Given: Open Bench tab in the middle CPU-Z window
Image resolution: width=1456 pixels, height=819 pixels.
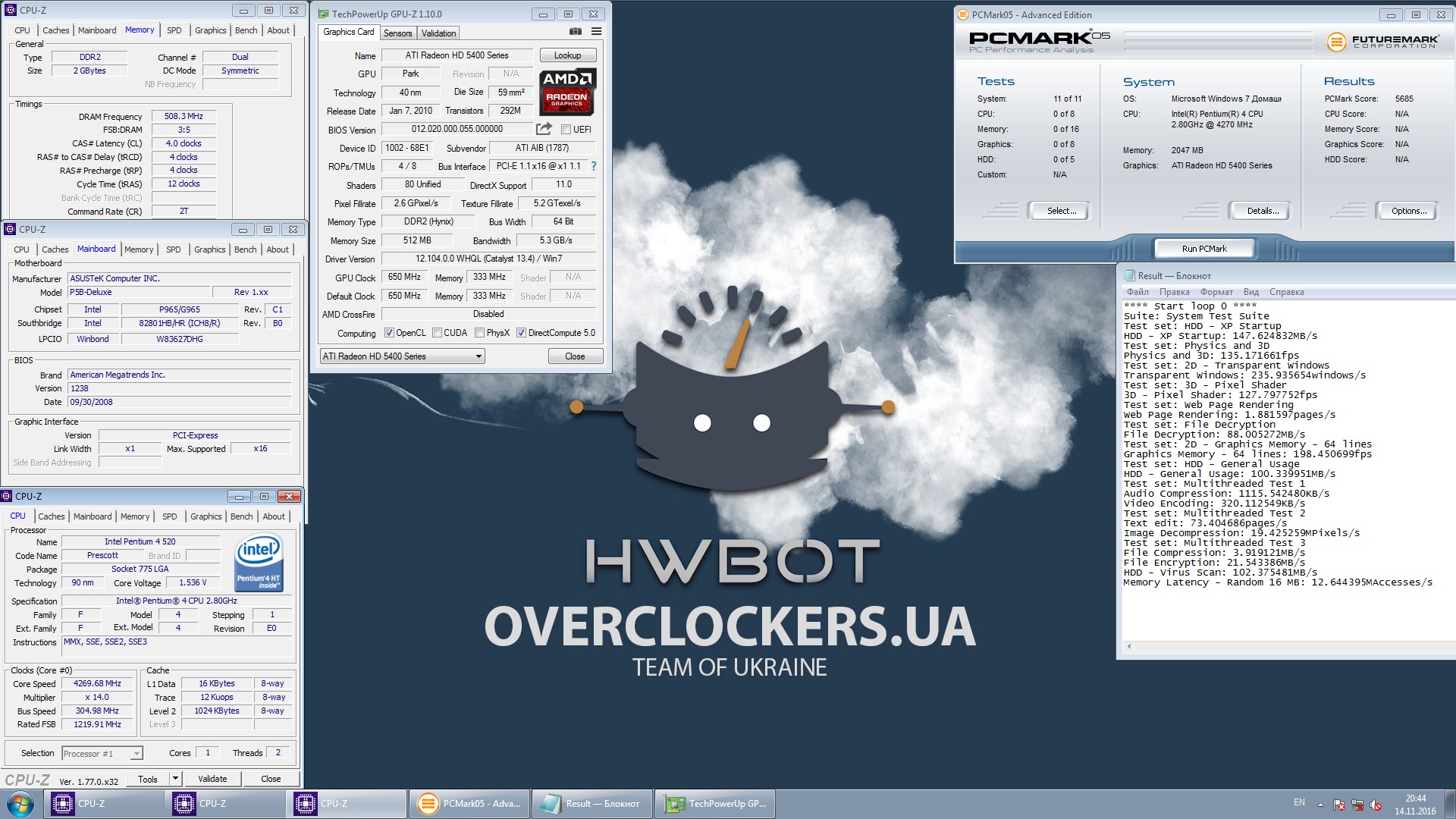Looking at the screenshot, I should [245, 249].
